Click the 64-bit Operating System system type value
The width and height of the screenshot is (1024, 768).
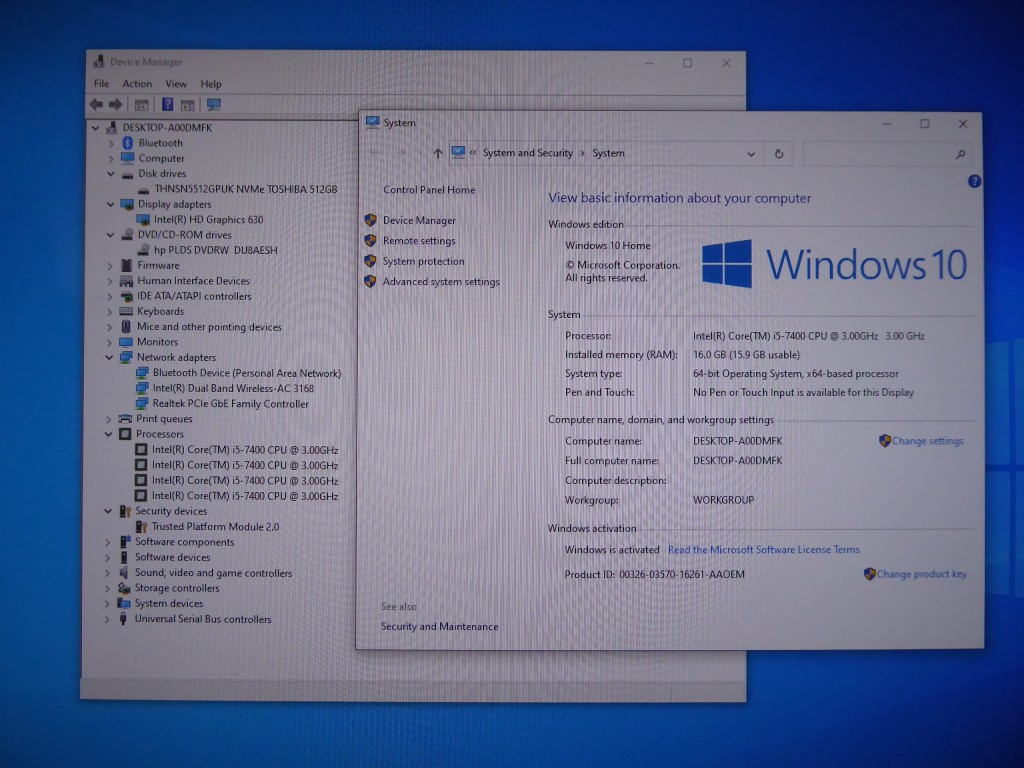[x=795, y=374]
